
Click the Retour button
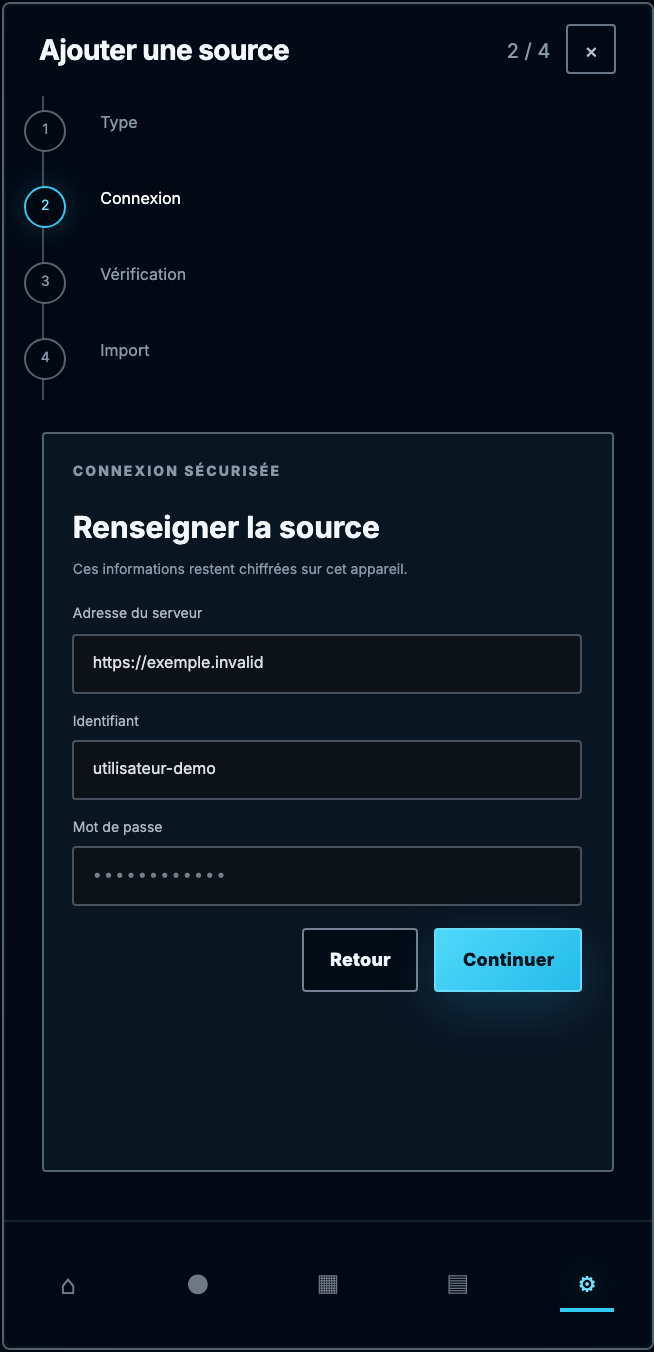(x=360, y=960)
